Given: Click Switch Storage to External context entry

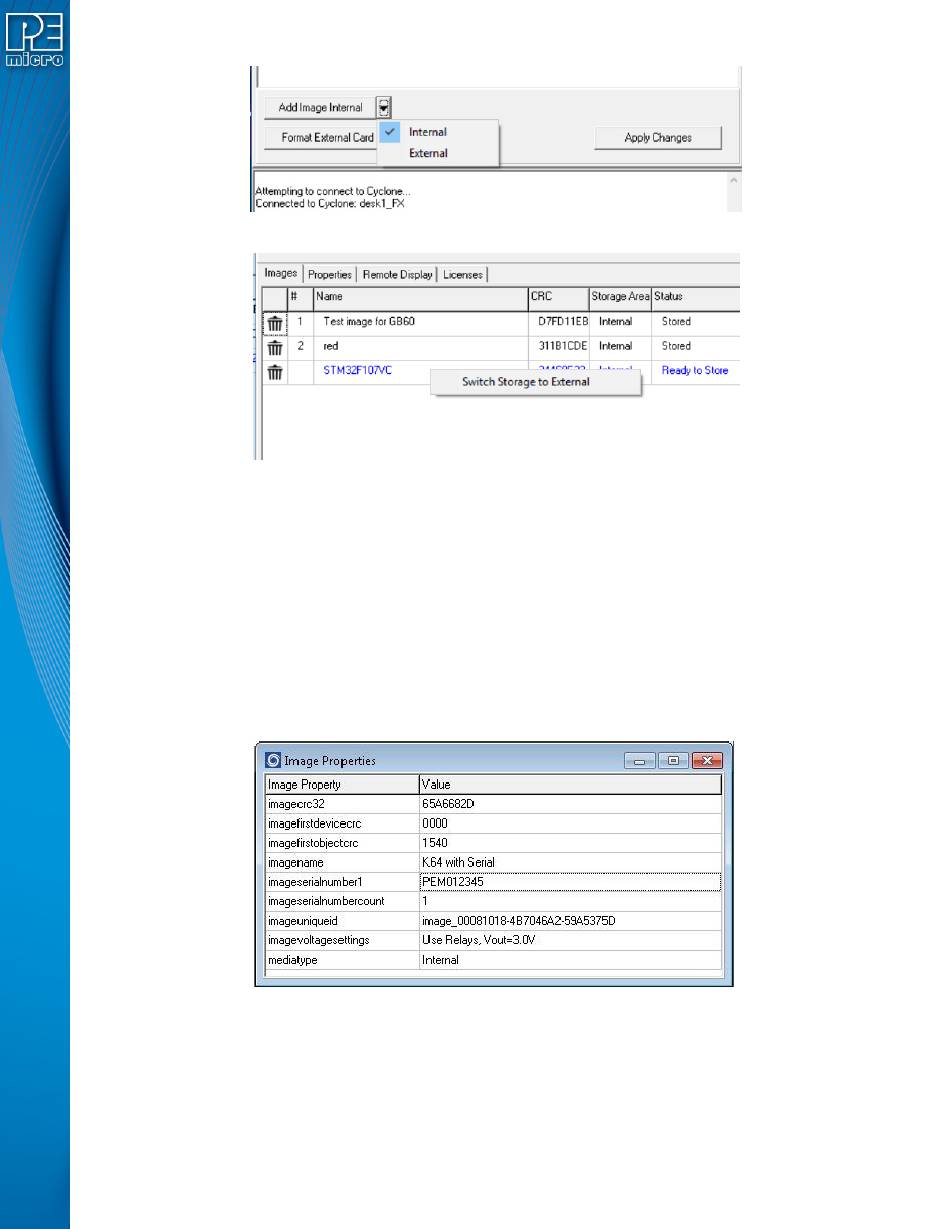Looking at the screenshot, I should coord(536,382).
